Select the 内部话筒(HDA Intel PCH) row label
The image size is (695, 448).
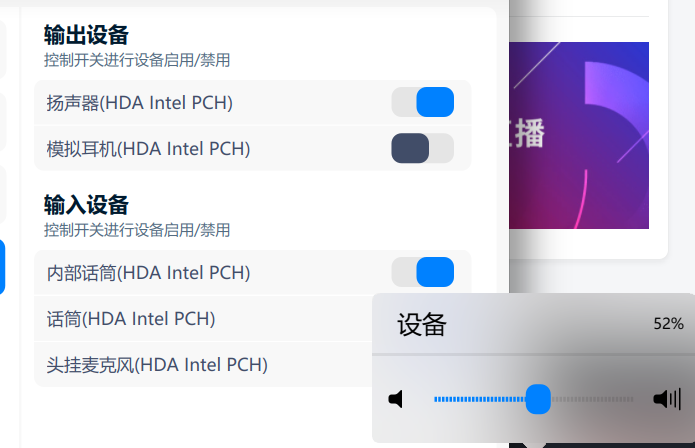pyautogui.click(x=148, y=272)
